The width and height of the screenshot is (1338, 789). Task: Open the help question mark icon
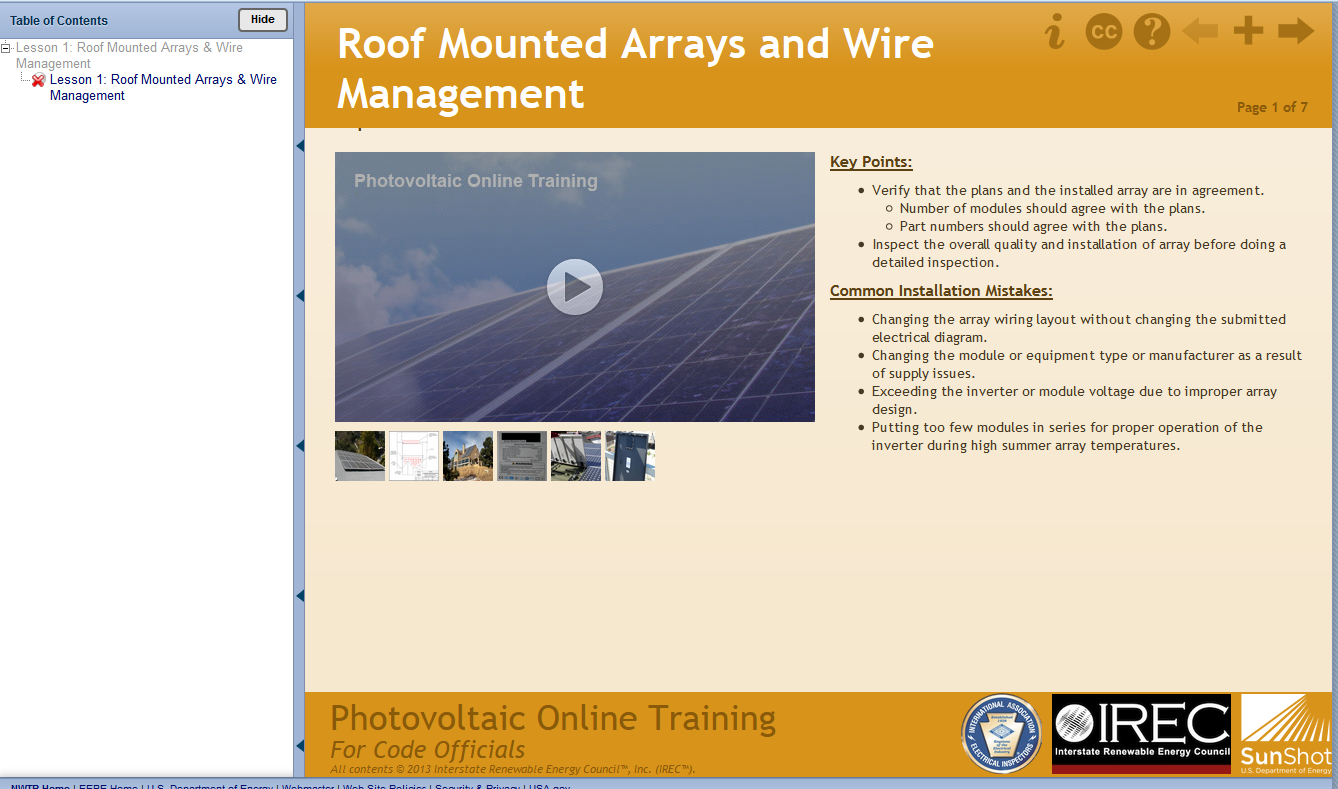[1151, 30]
